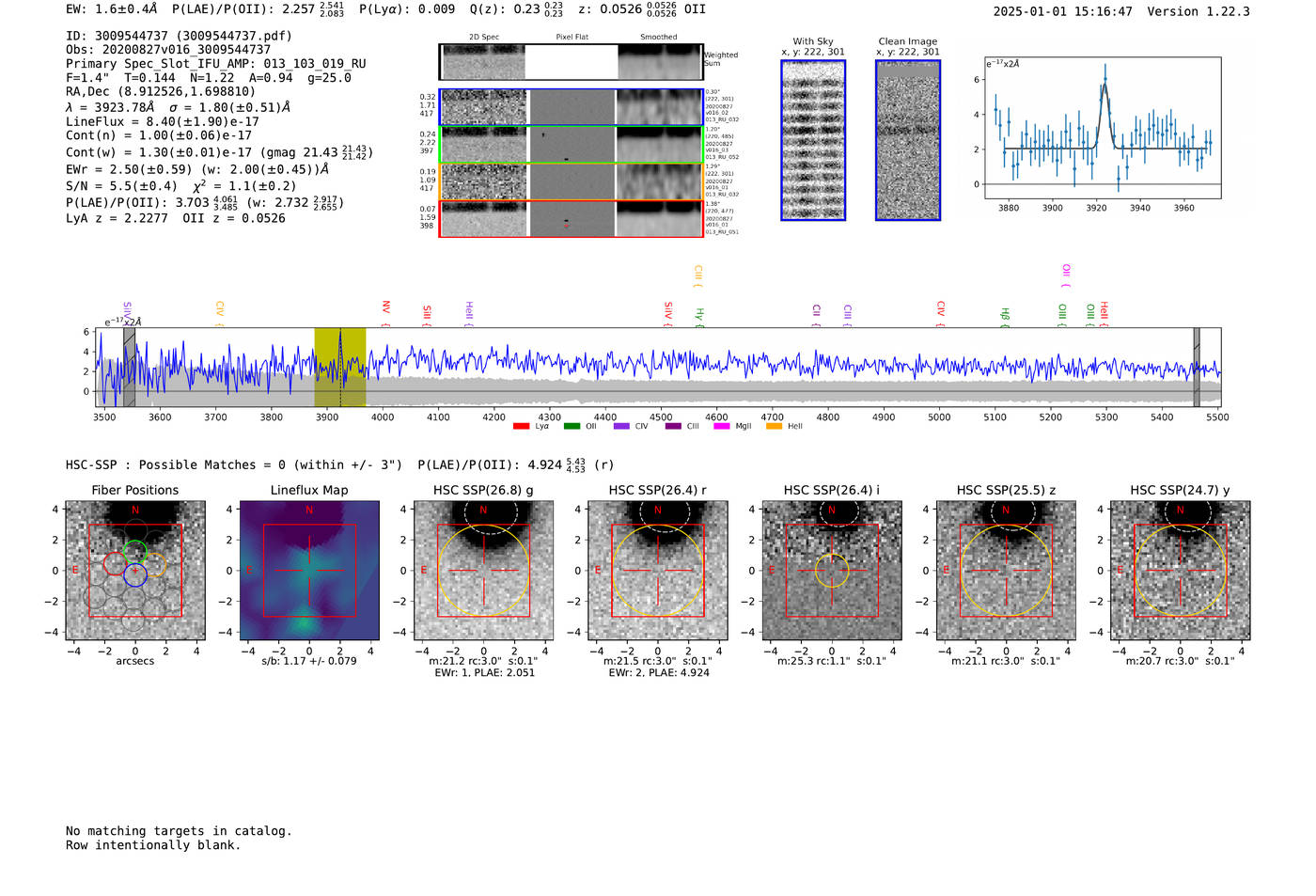Click the timestamp 2025-01-01 15:16:47
This screenshot has width=1316, height=896.
coord(1062,11)
